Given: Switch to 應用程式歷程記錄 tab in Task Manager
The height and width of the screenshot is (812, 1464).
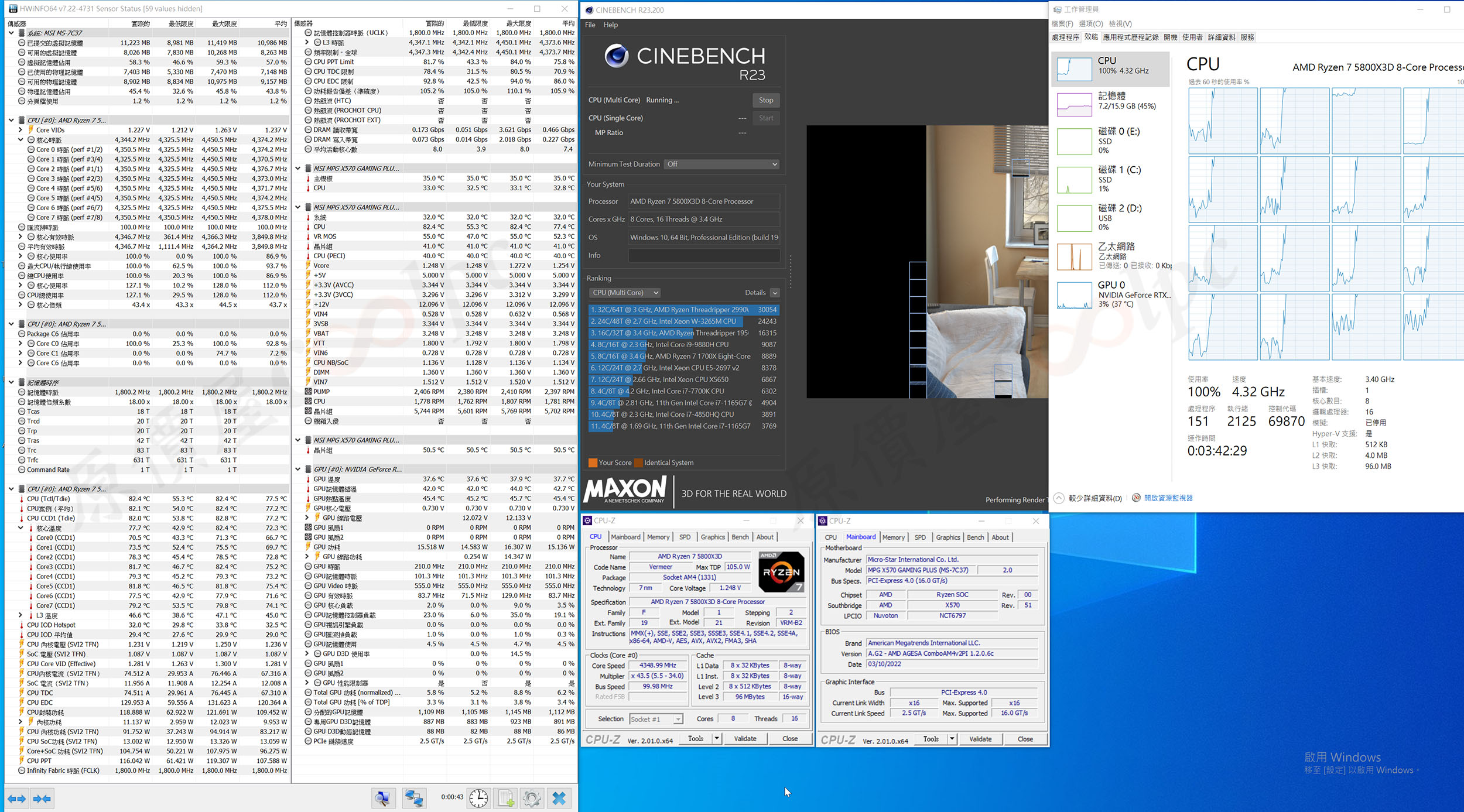Looking at the screenshot, I should coord(1131,37).
